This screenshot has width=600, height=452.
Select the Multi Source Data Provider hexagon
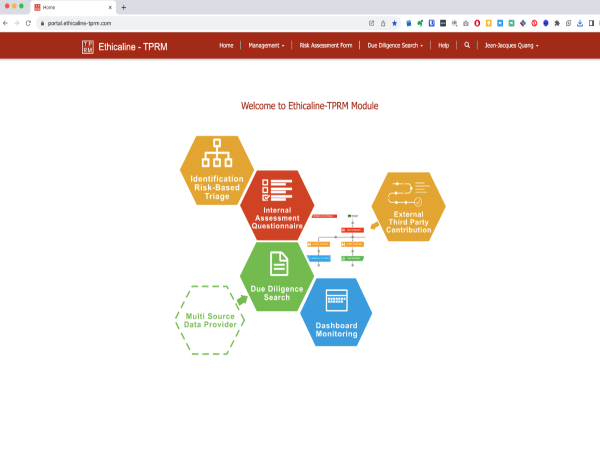(210, 320)
